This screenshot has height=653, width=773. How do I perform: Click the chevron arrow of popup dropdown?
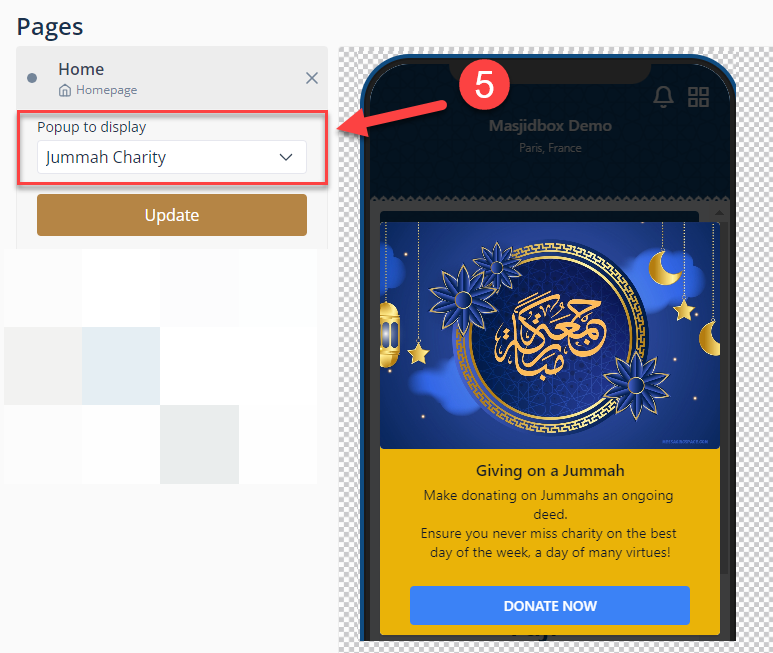point(286,157)
